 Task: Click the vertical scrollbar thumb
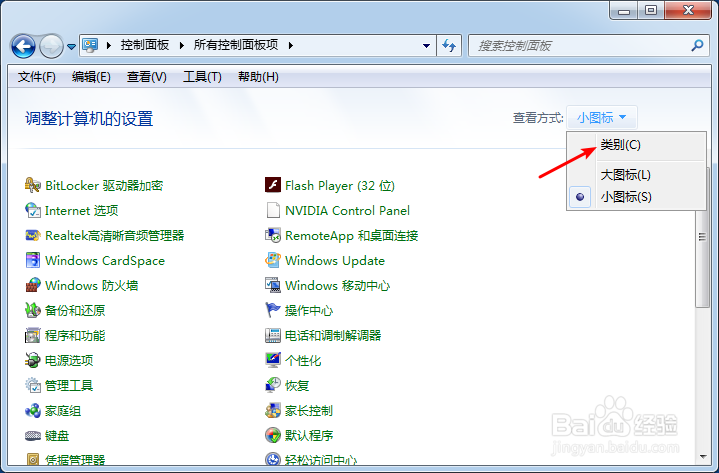click(702, 237)
